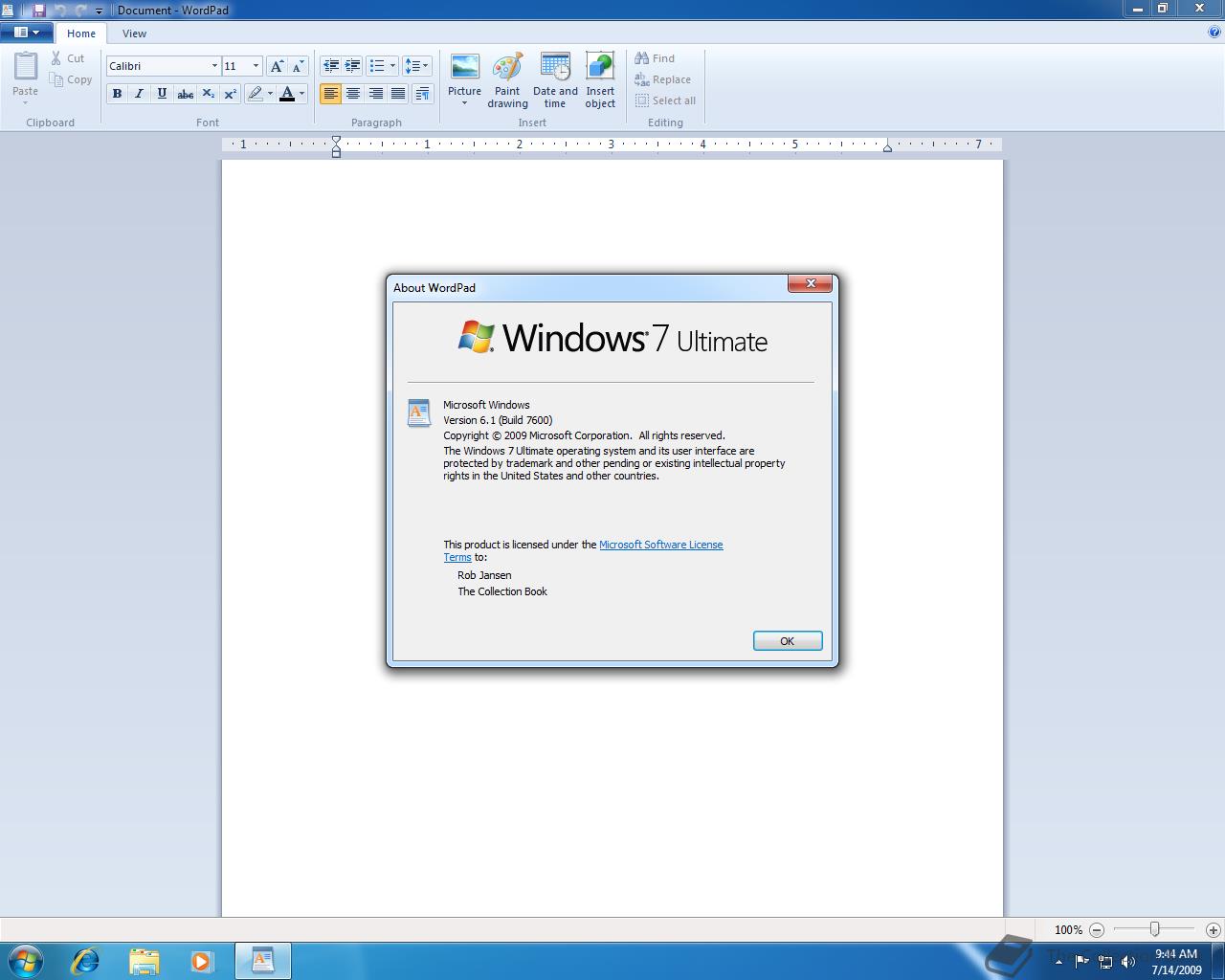This screenshot has height=980, width=1225.
Task: Switch to the Home ribbon tab
Action: click(x=81, y=33)
